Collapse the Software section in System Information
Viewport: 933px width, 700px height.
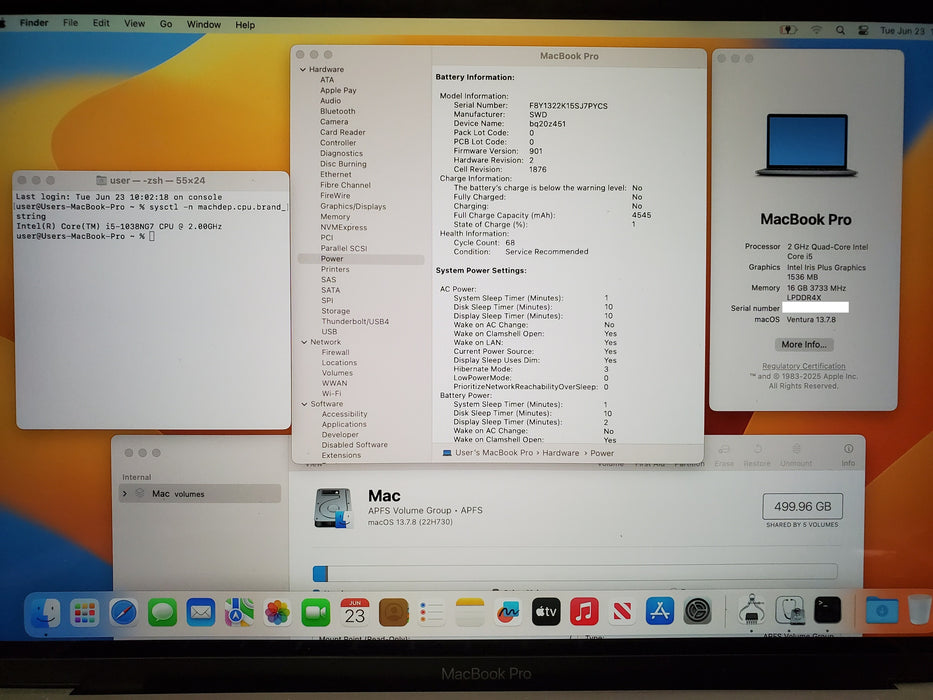click(x=304, y=404)
